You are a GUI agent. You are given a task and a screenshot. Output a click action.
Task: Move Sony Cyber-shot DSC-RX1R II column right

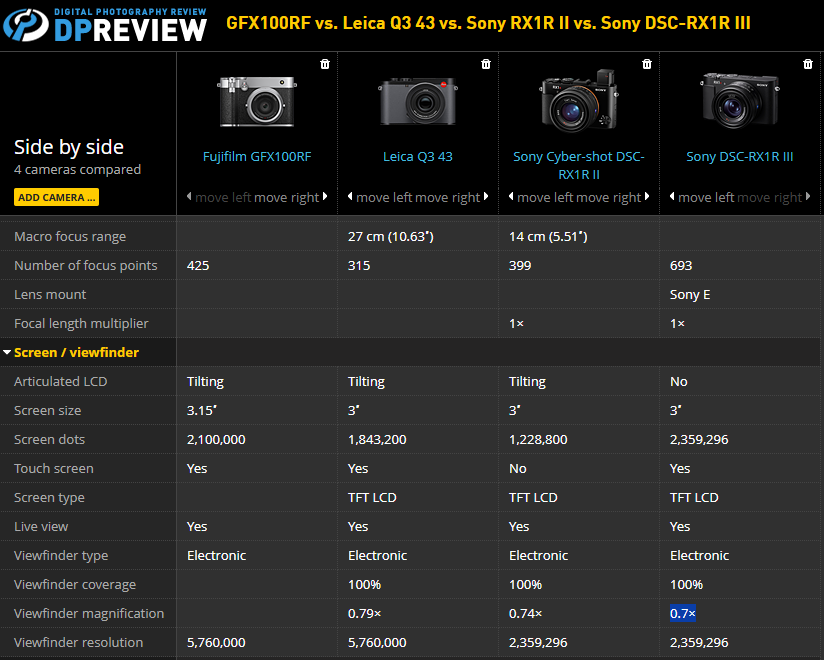click(x=613, y=198)
